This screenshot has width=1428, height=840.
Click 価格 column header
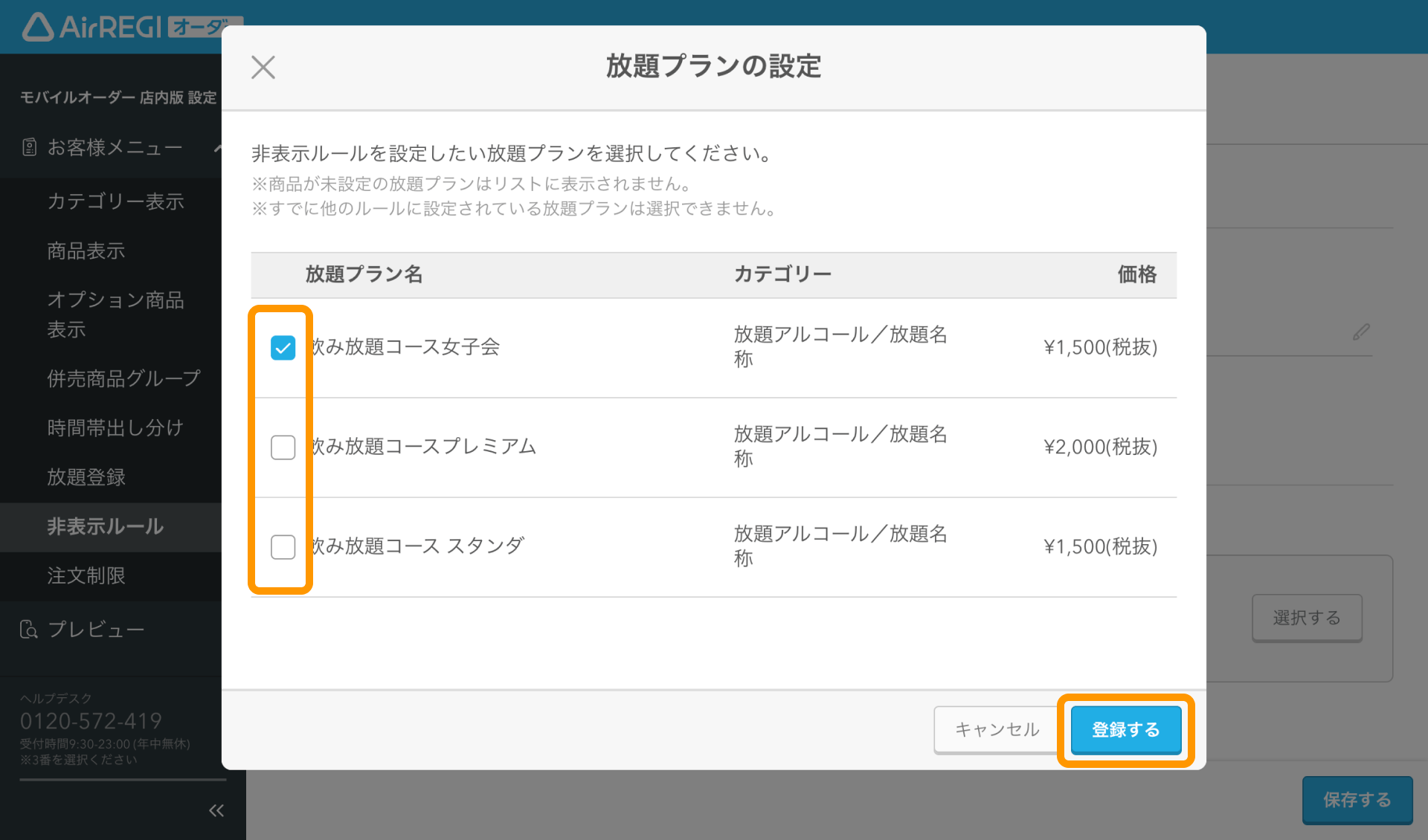(x=1137, y=274)
